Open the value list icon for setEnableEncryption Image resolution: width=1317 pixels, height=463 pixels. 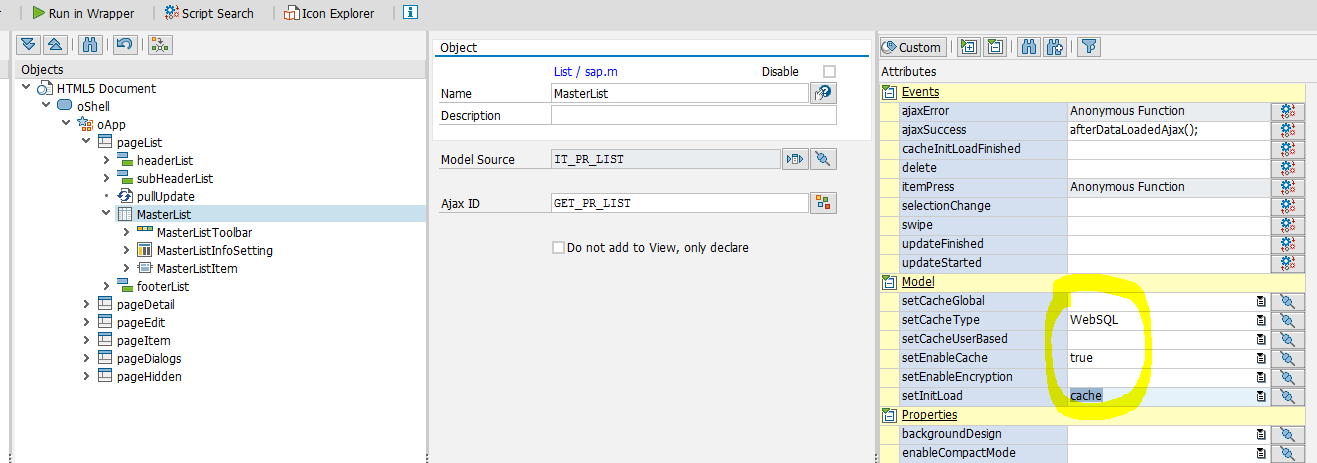click(1261, 377)
